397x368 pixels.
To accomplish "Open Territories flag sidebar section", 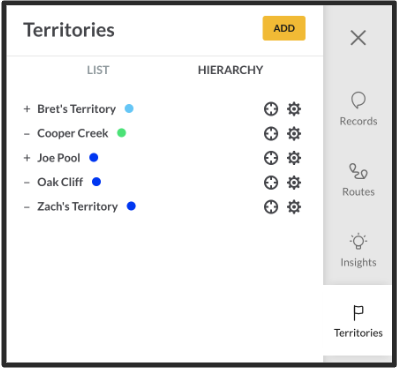I will 358,321.
